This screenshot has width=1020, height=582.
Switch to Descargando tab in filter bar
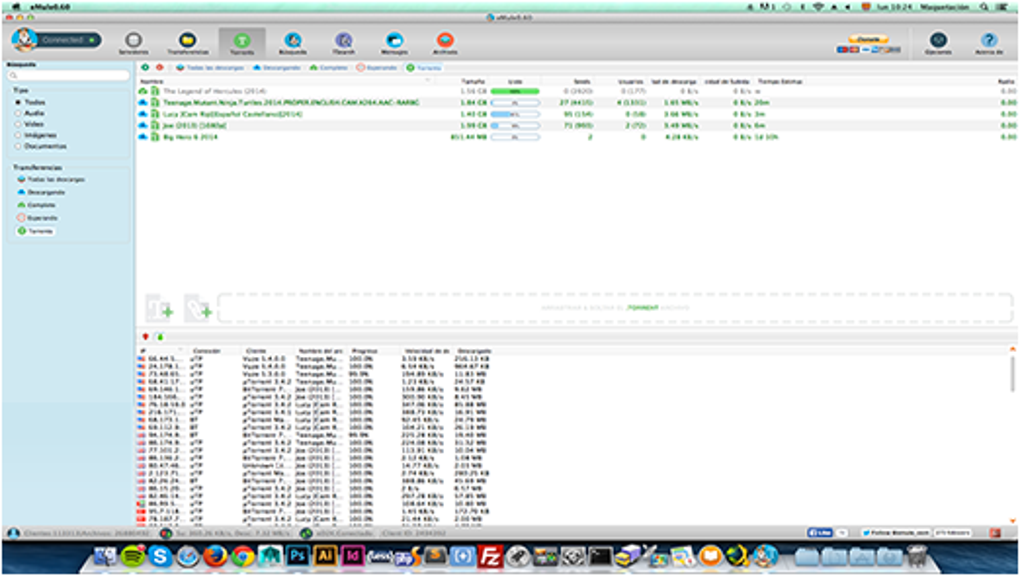[x=277, y=68]
